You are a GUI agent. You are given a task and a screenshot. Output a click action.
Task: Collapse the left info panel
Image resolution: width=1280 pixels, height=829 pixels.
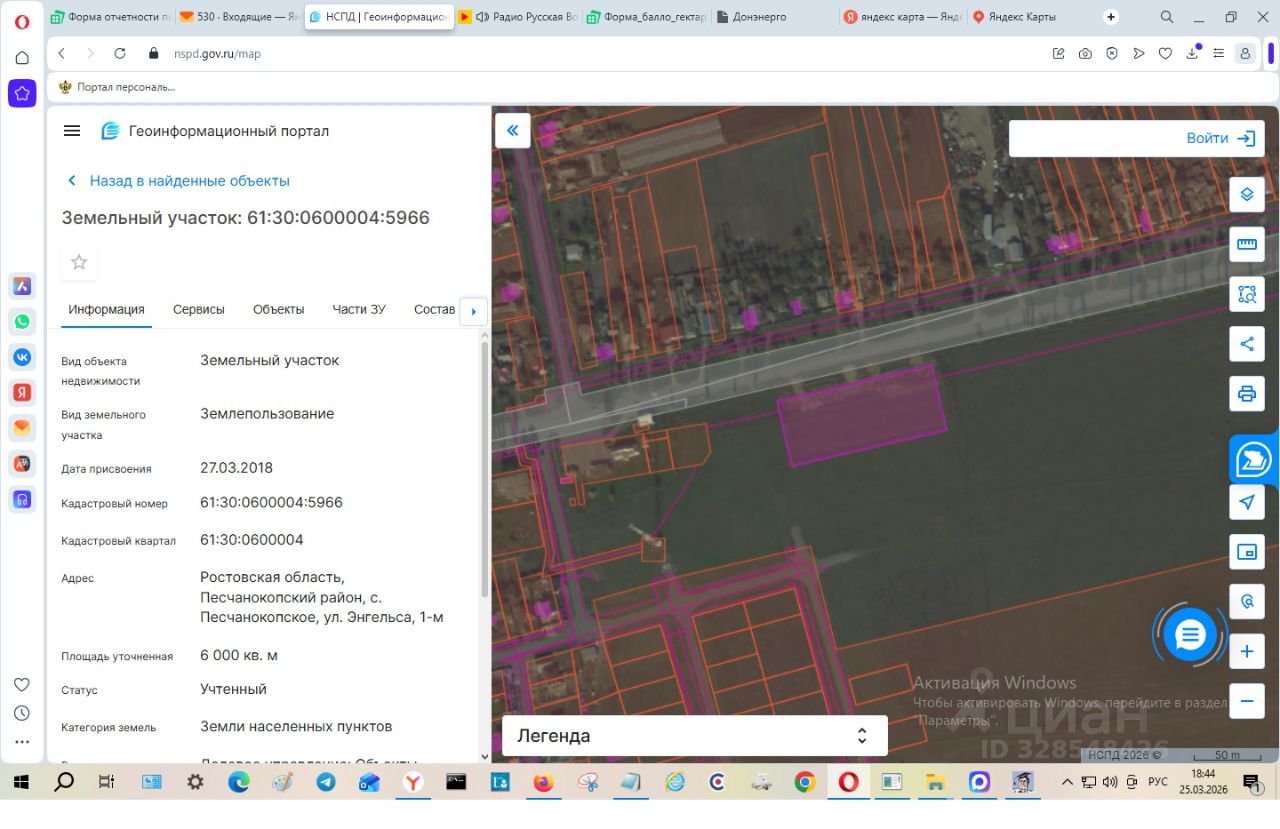513,130
